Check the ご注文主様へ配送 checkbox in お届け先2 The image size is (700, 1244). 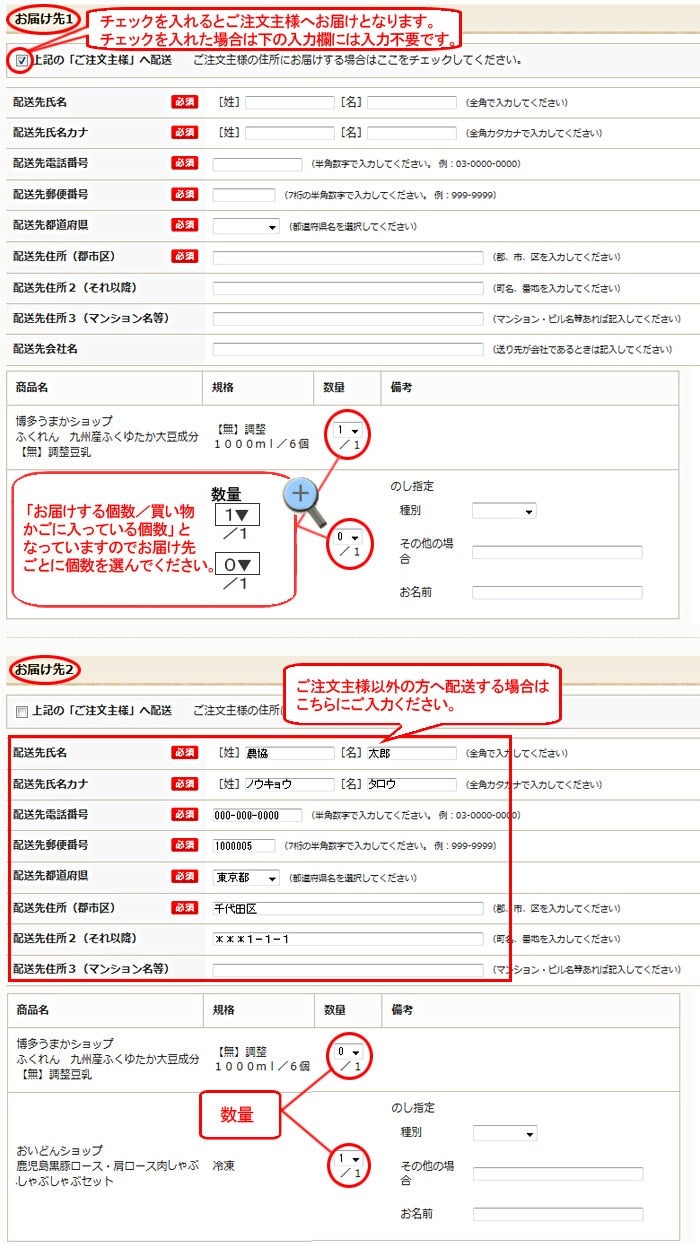(22, 711)
